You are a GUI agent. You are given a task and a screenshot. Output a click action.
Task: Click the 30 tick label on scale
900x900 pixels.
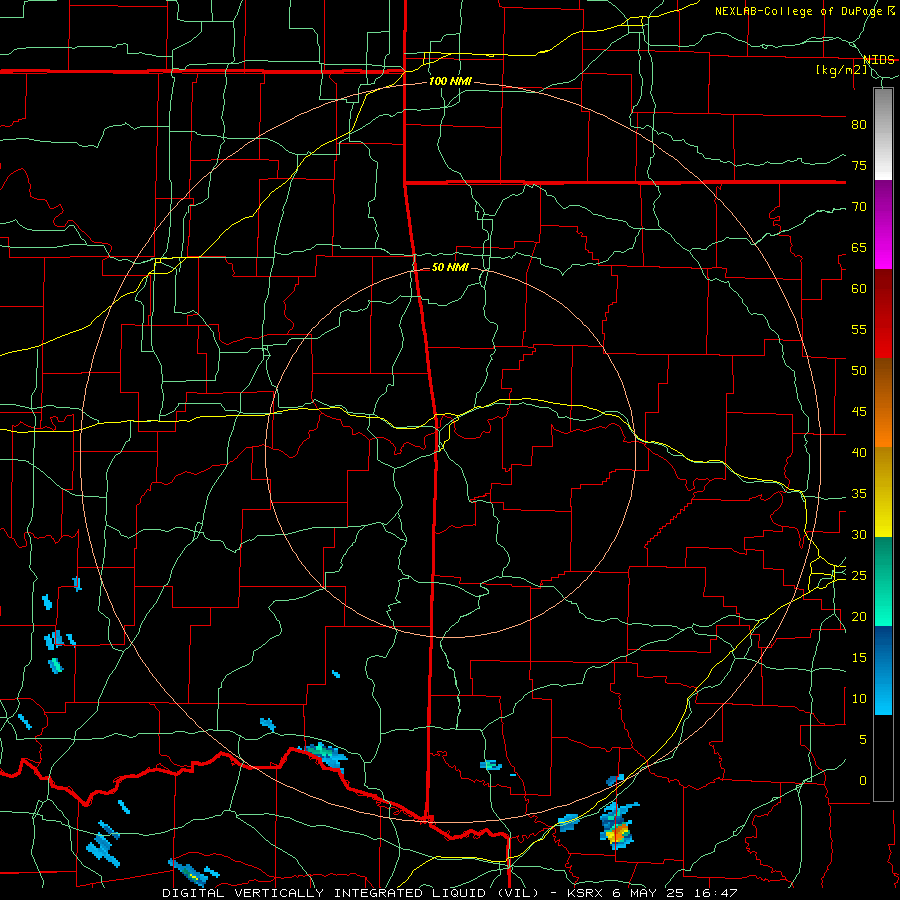pyautogui.click(x=859, y=535)
